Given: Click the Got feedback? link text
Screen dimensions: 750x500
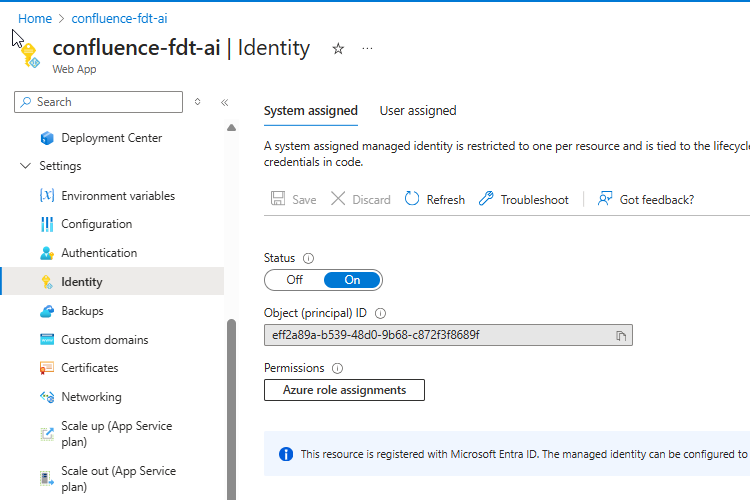Looking at the screenshot, I should point(657,200).
